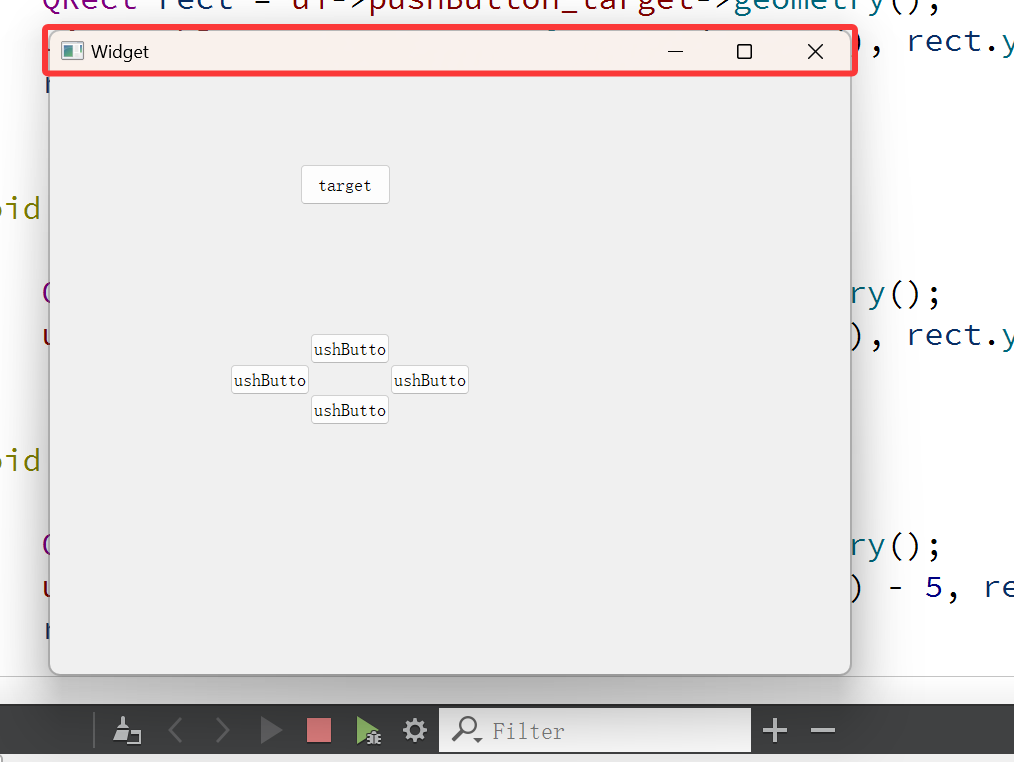Click the left ushButto button
Viewport: 1014px width, 762px height.
270,380
